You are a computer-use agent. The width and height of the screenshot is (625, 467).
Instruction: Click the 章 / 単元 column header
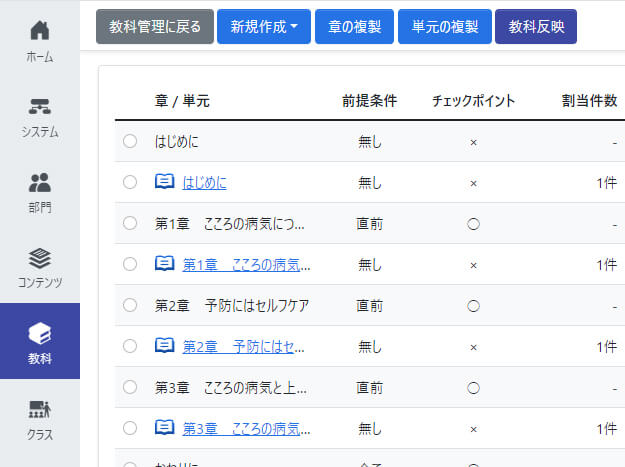(182, 101)
